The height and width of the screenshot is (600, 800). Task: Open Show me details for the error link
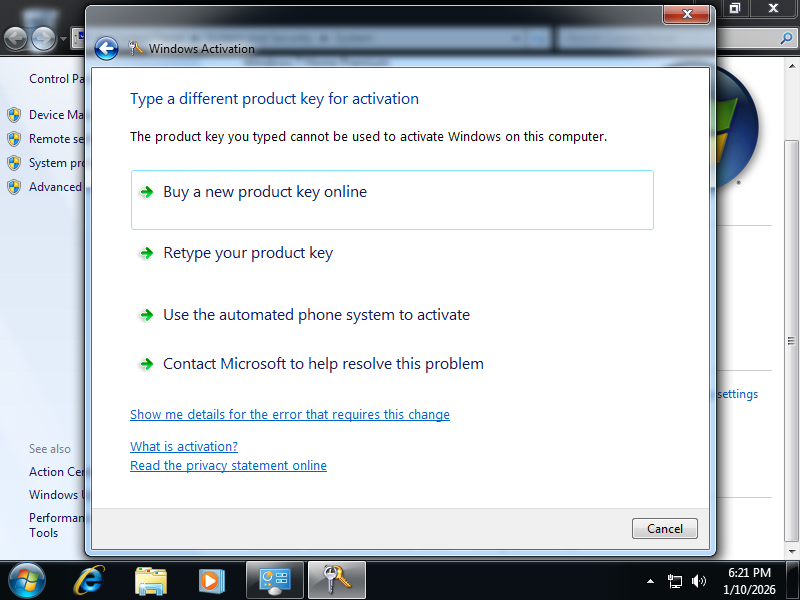coord(290,414)
